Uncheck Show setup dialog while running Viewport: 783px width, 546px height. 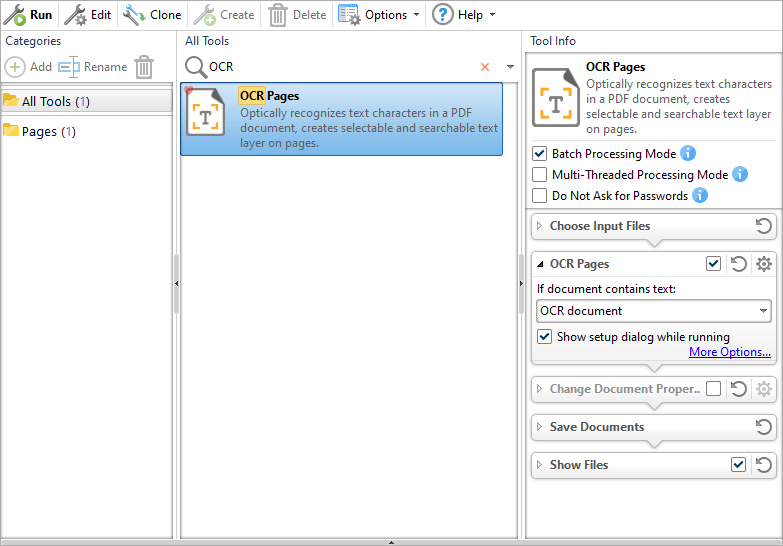(545, 337)
